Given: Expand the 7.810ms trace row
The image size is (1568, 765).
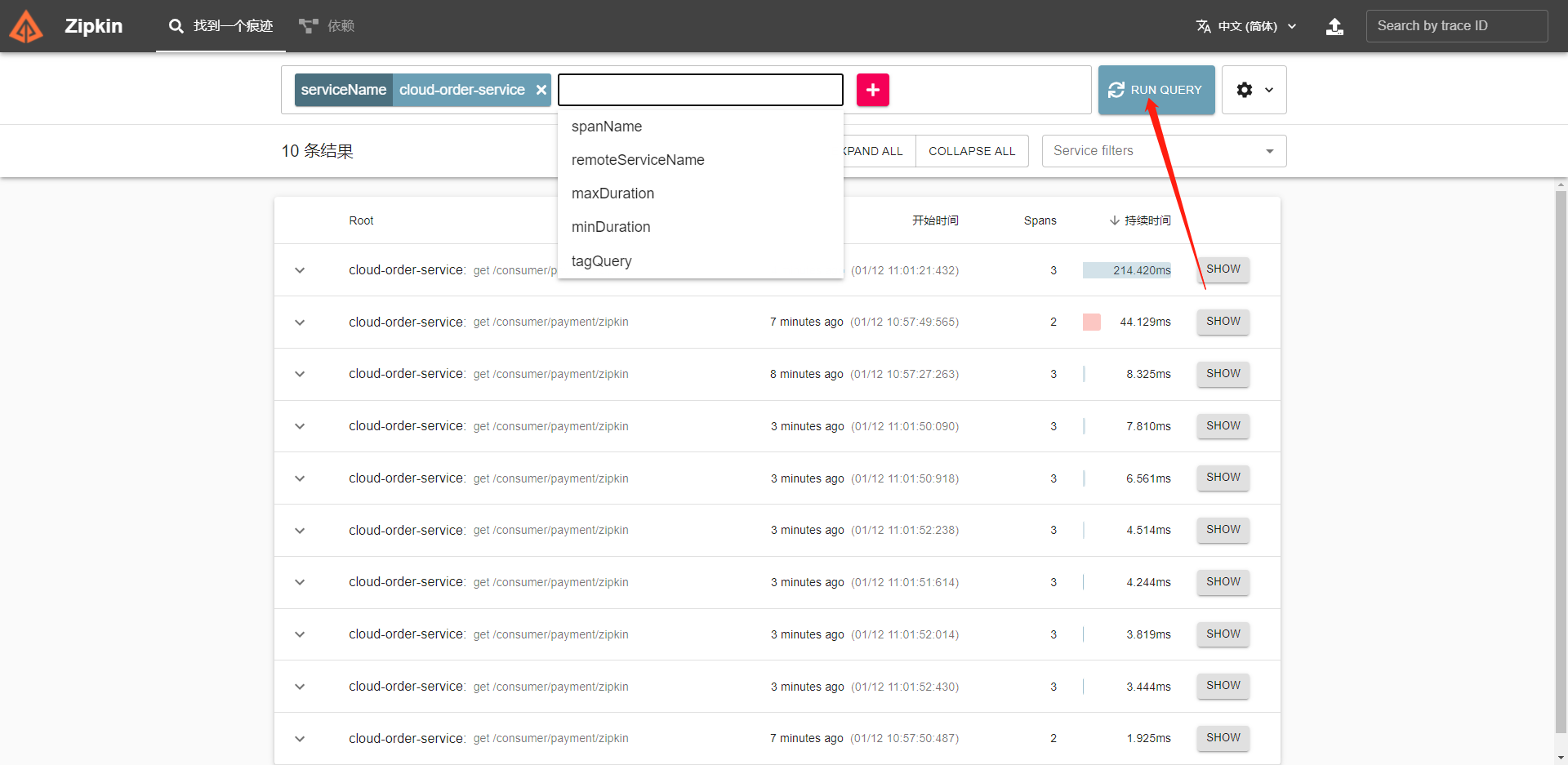Looking at the screenshot, I should point(300,426).
